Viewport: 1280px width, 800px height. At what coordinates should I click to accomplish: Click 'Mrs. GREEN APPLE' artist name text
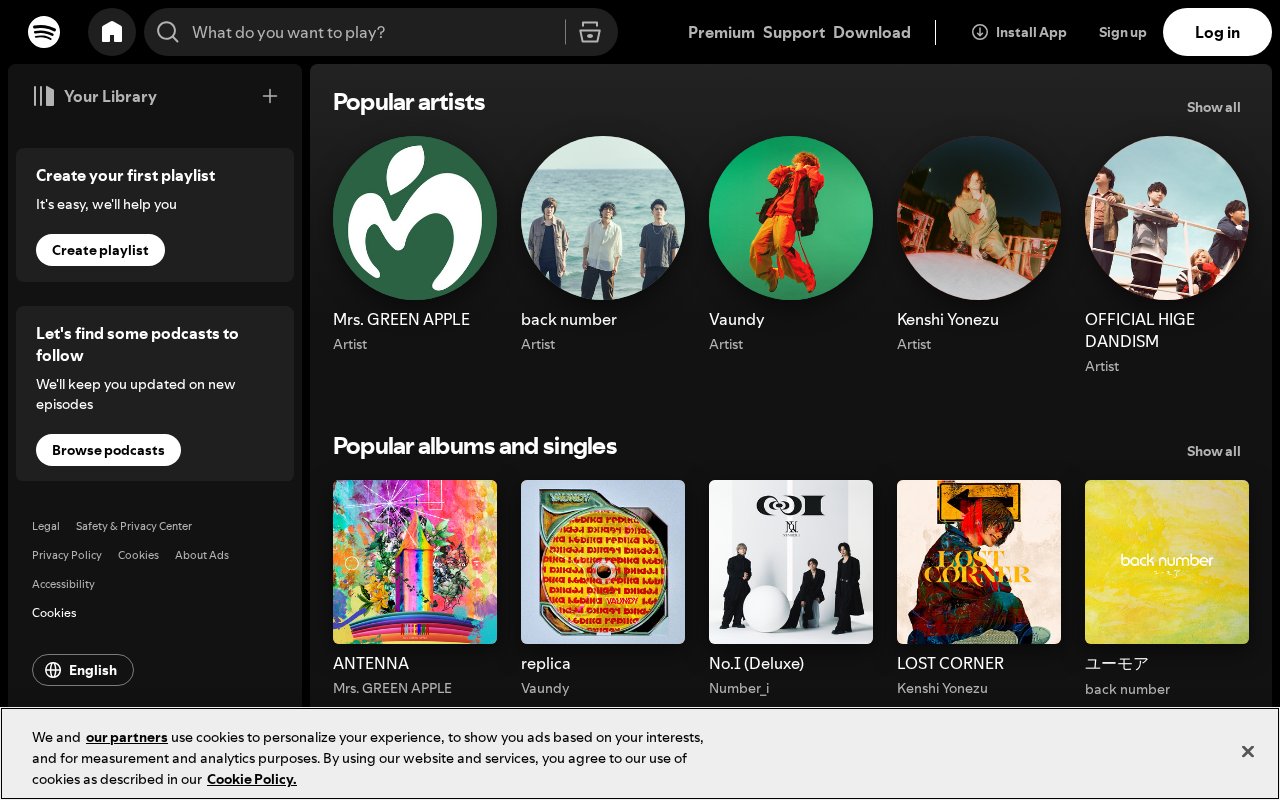pos(401,319)
